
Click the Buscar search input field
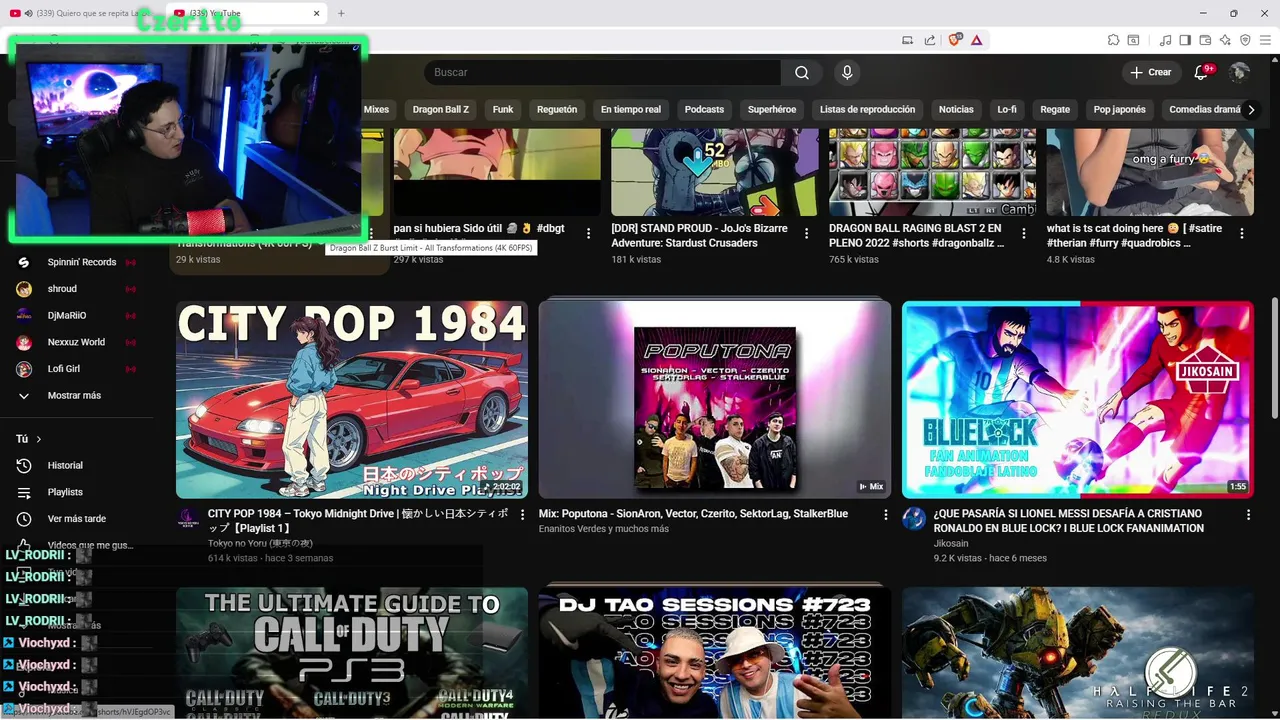point(603,72)
